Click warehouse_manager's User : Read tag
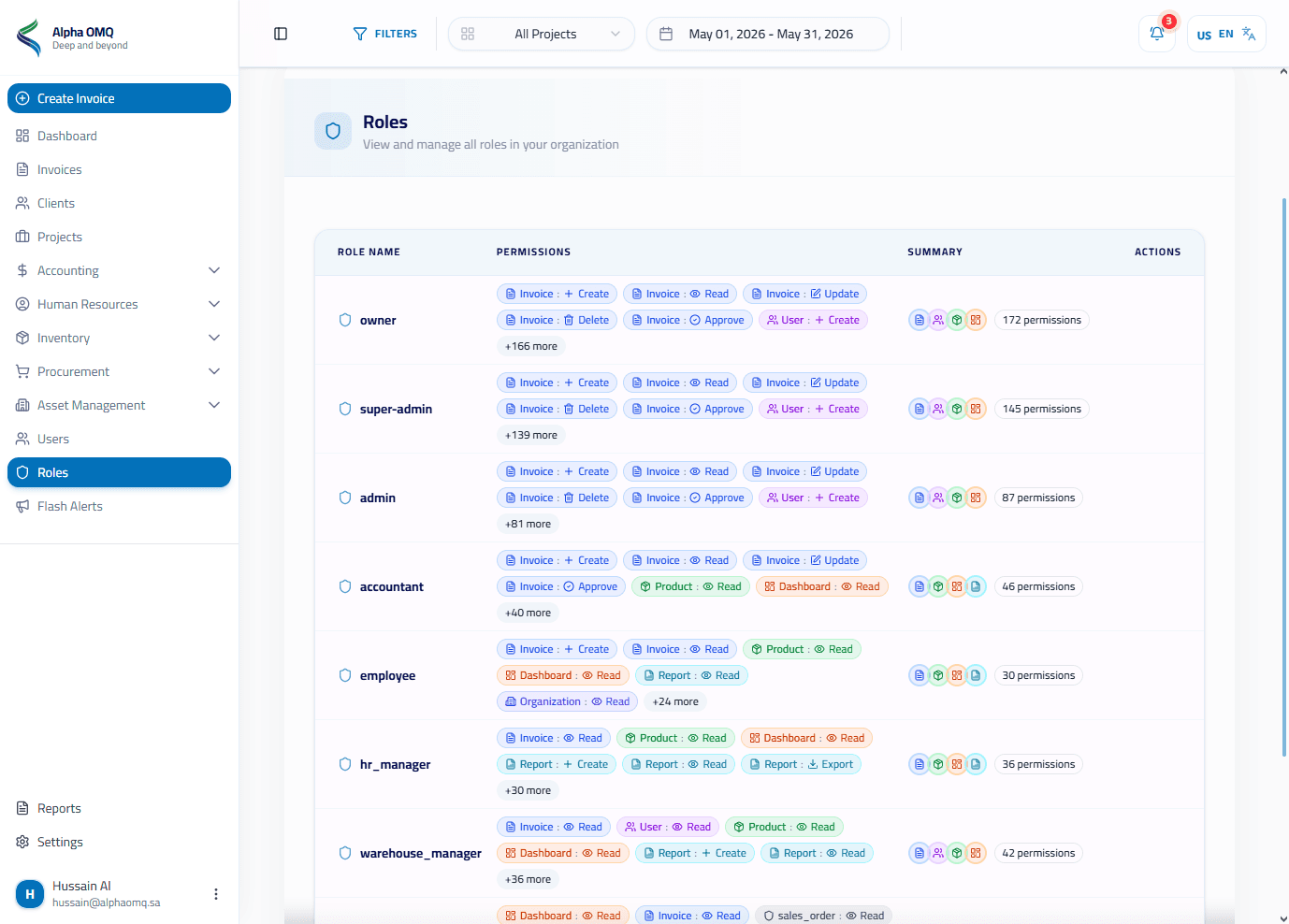Screen dimensions: 1289x924 [x=667, y=827]
